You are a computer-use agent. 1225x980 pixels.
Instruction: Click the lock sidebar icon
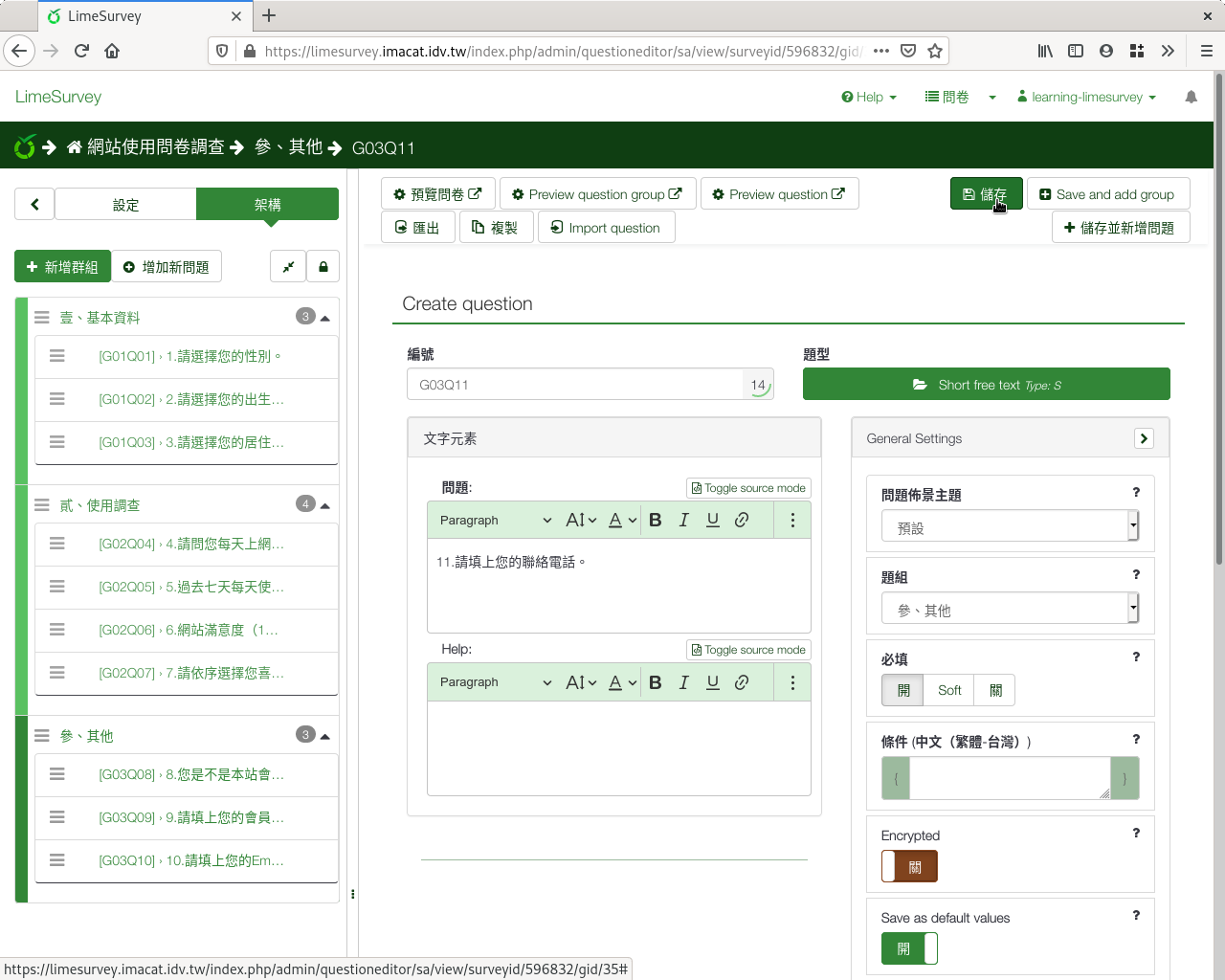click(x=323, y=266)
